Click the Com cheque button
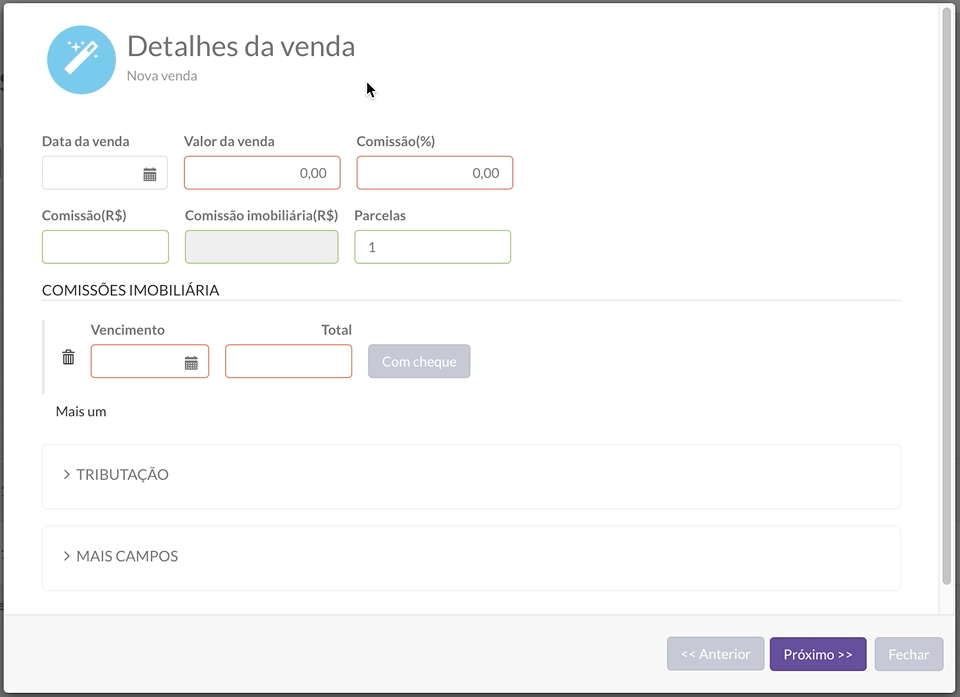The width and height of the screenshot is (960, 697). coord(419,362)
